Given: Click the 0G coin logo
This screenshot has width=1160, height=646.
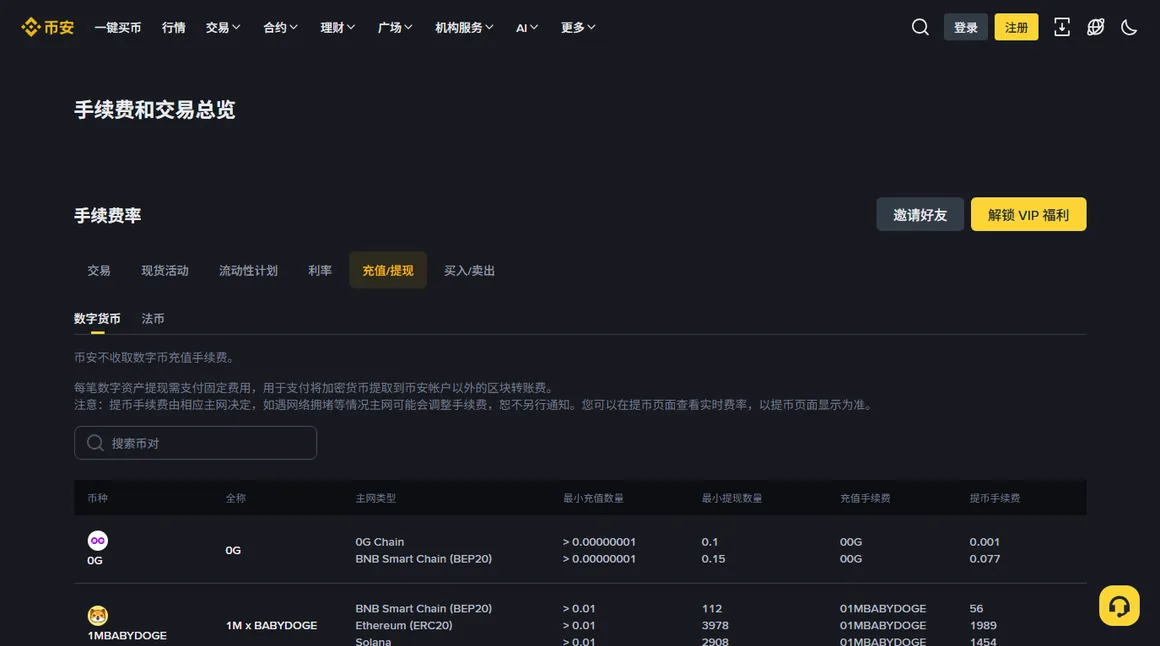Looking at the screenshot, I should click(x=98, y=541).
